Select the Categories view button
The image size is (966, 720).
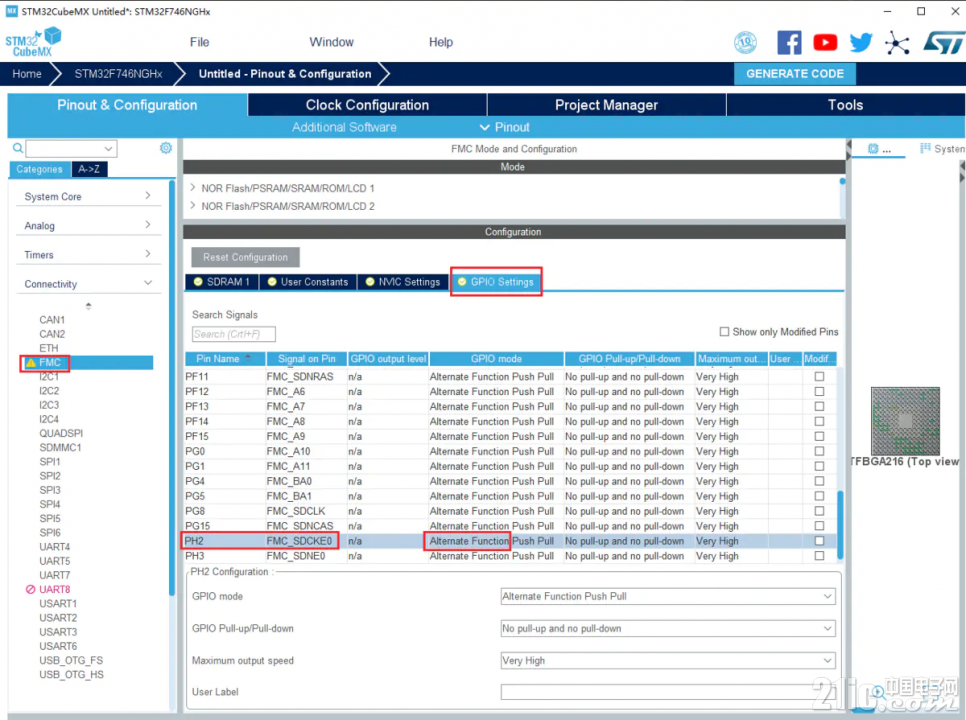pyautogui.click(x=39, y=169)
